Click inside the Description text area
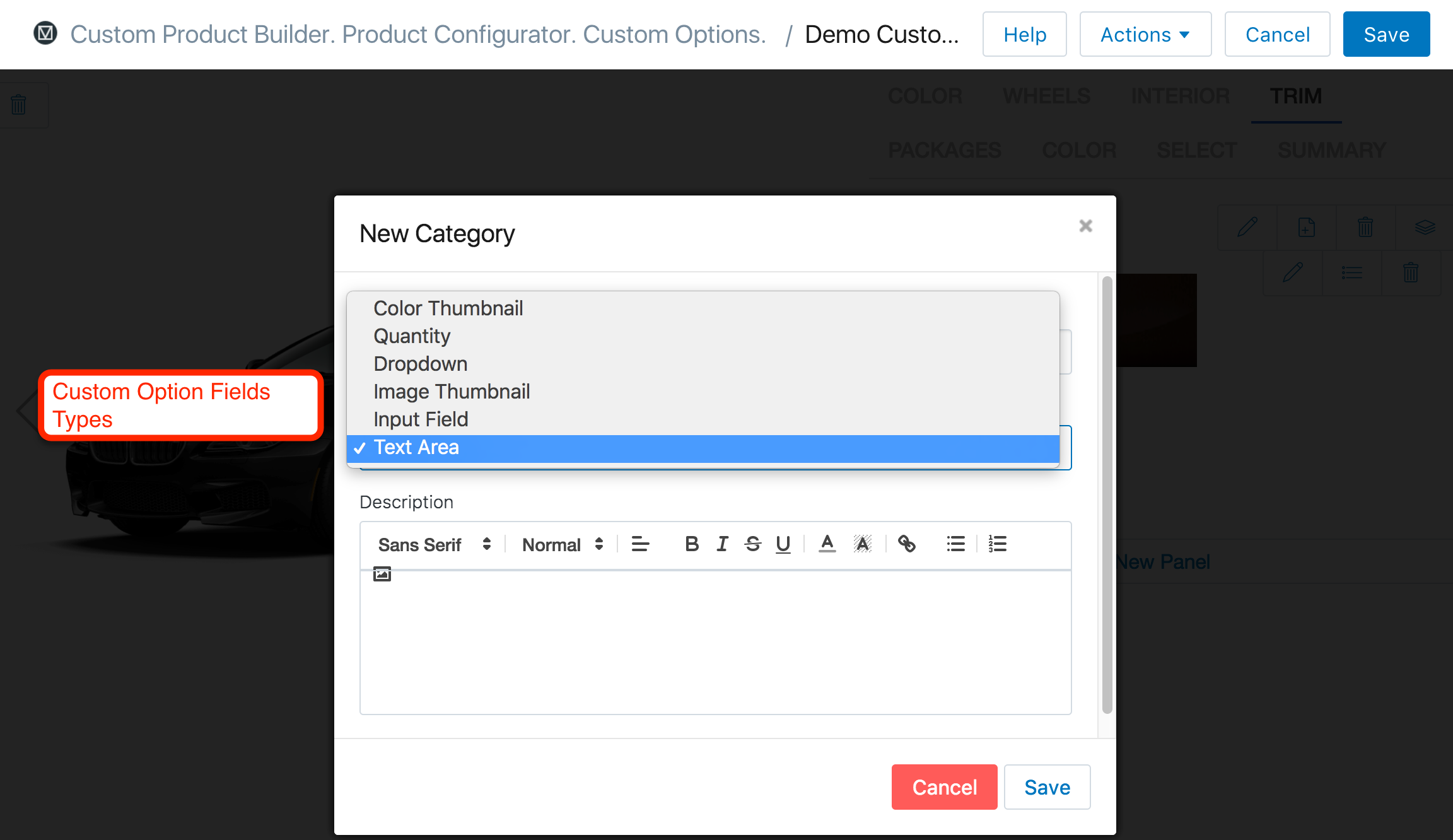The image size is (1453, 840). pyautogui.click(x=715, y=643)
